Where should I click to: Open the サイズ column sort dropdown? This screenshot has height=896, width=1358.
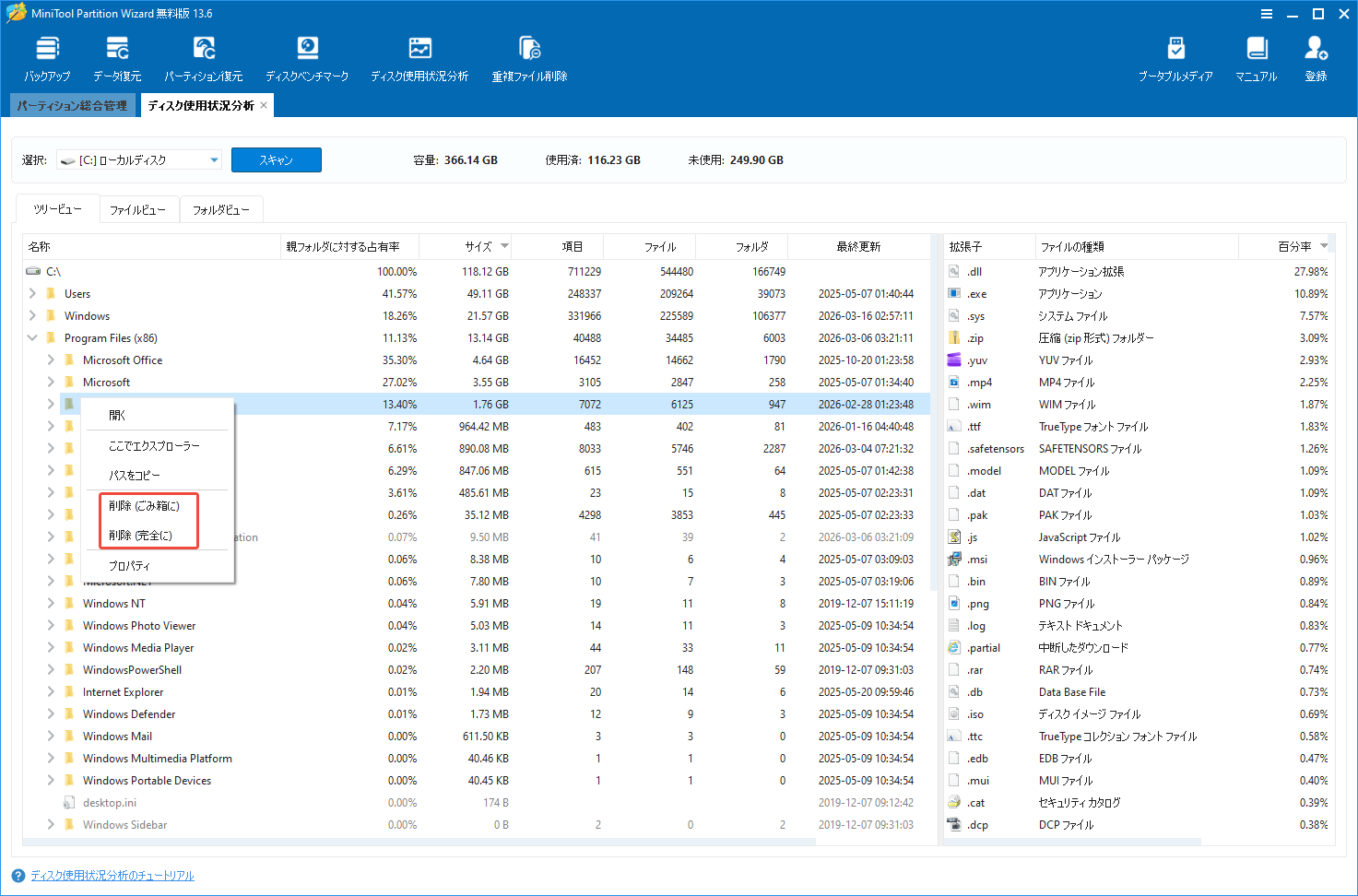click(504, 246)
